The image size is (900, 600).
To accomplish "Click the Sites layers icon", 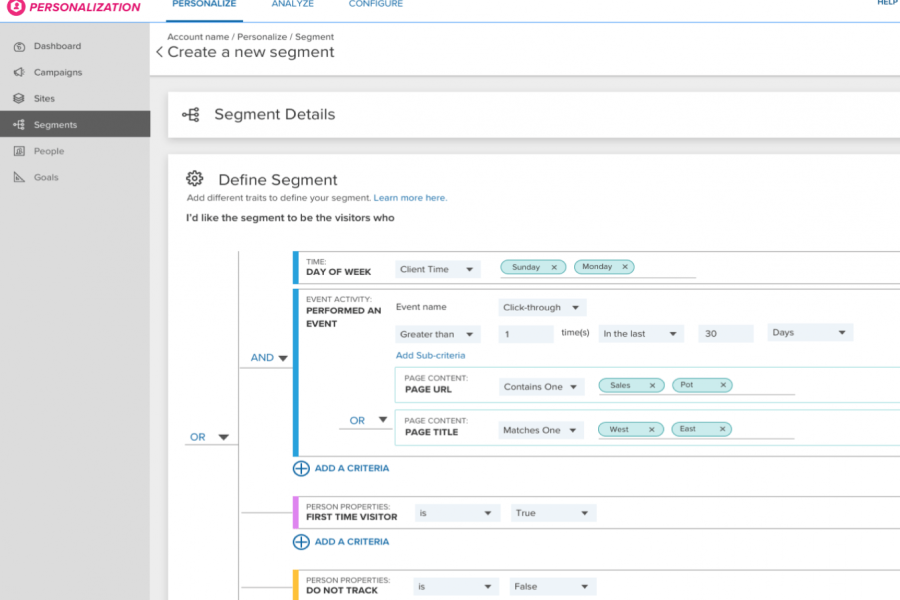I will click(x=19, y=99).
